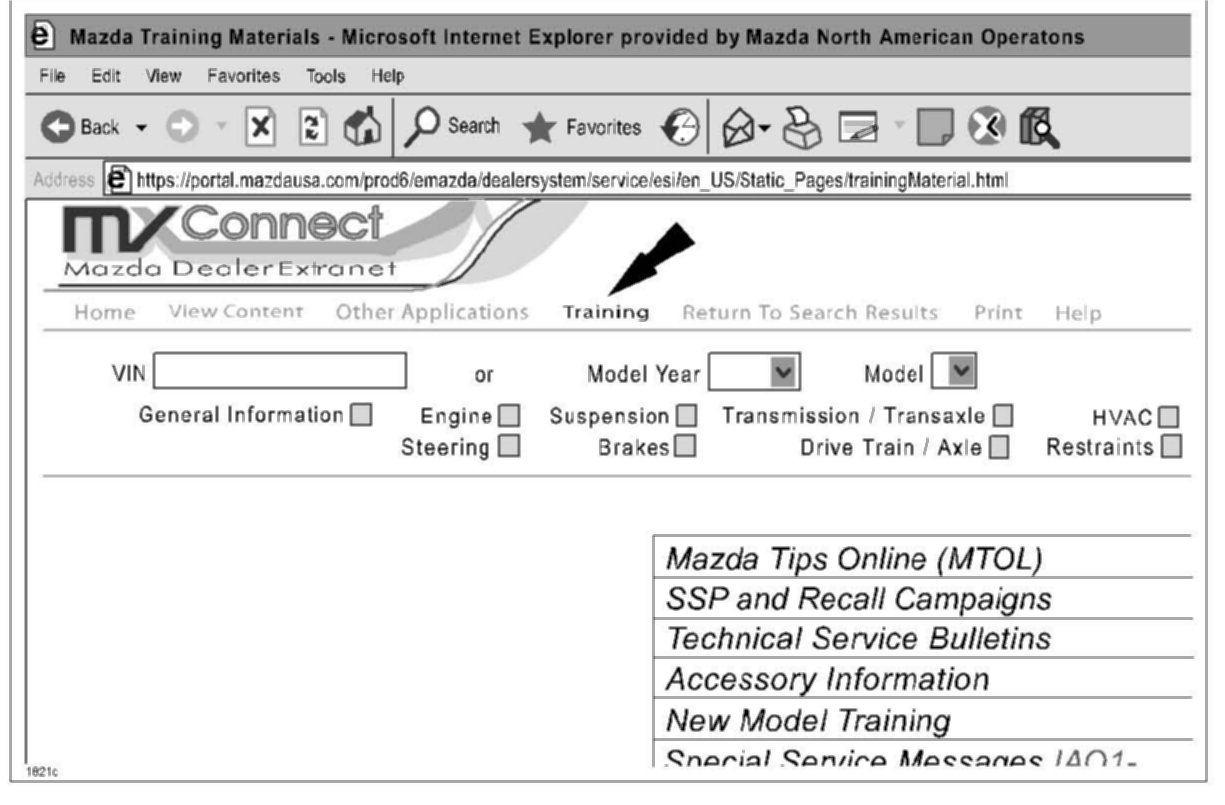Click the Mail envelope icon
This screenshot has width=1225, height=805.
[x=745, y=127]
